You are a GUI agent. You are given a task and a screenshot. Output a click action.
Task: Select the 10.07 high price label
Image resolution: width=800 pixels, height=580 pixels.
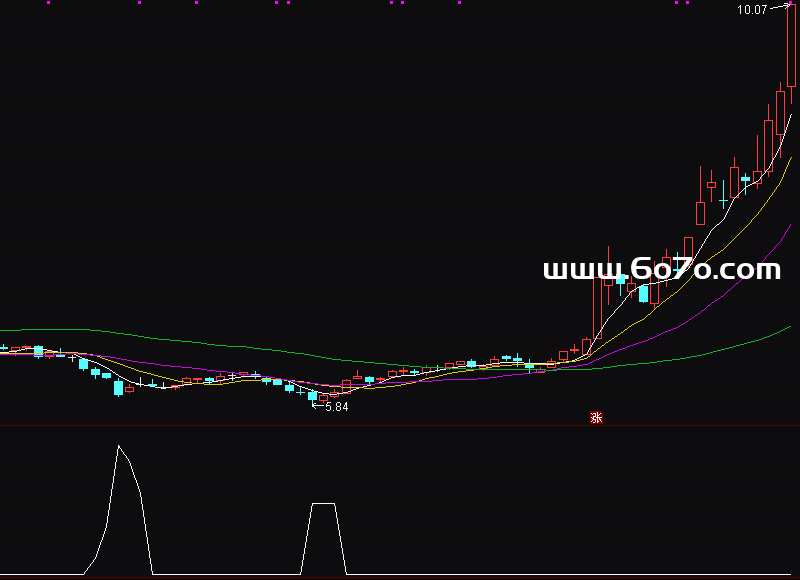751,10
